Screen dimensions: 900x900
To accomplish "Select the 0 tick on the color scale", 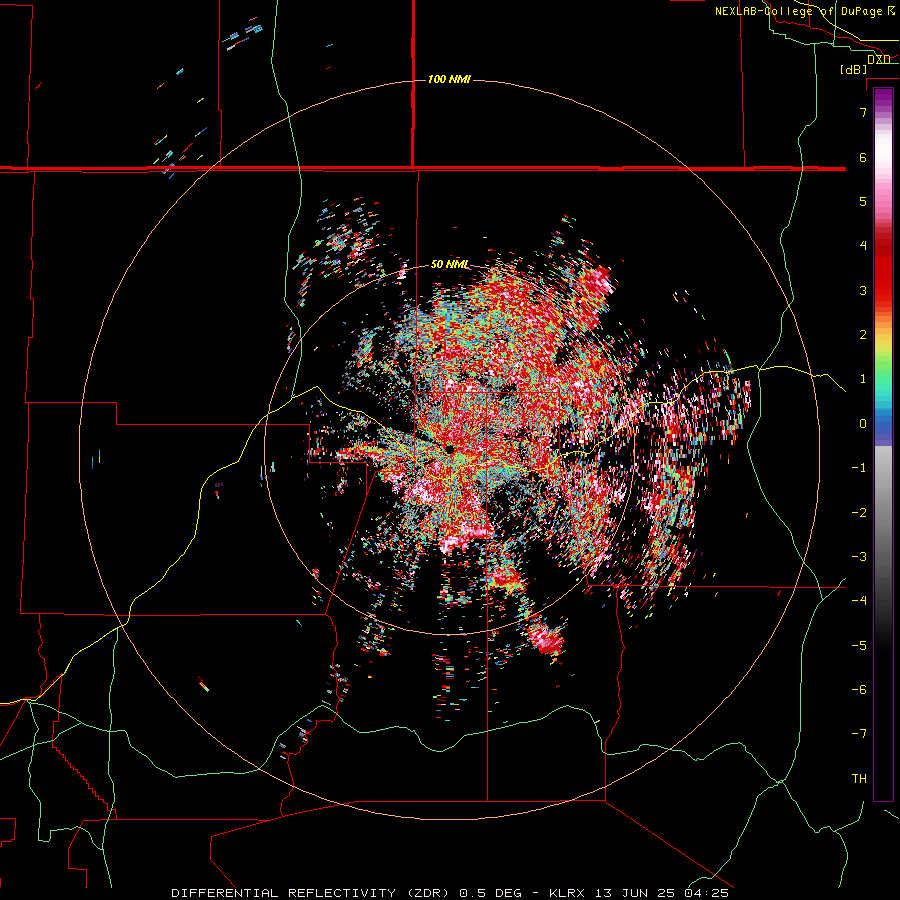I will (x=863, y=424).
